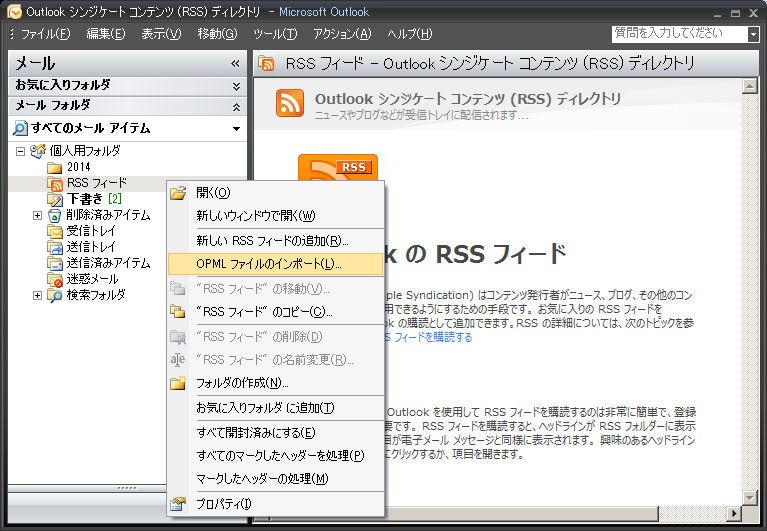Click the move-folder icon beside の移動(V)
767x531 pixels.
[x=178, y=288]
